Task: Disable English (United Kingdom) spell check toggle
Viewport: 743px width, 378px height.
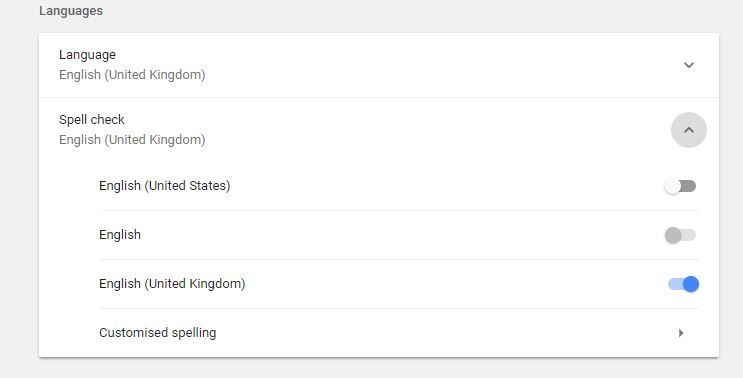Action: click(x=683, y=284)
